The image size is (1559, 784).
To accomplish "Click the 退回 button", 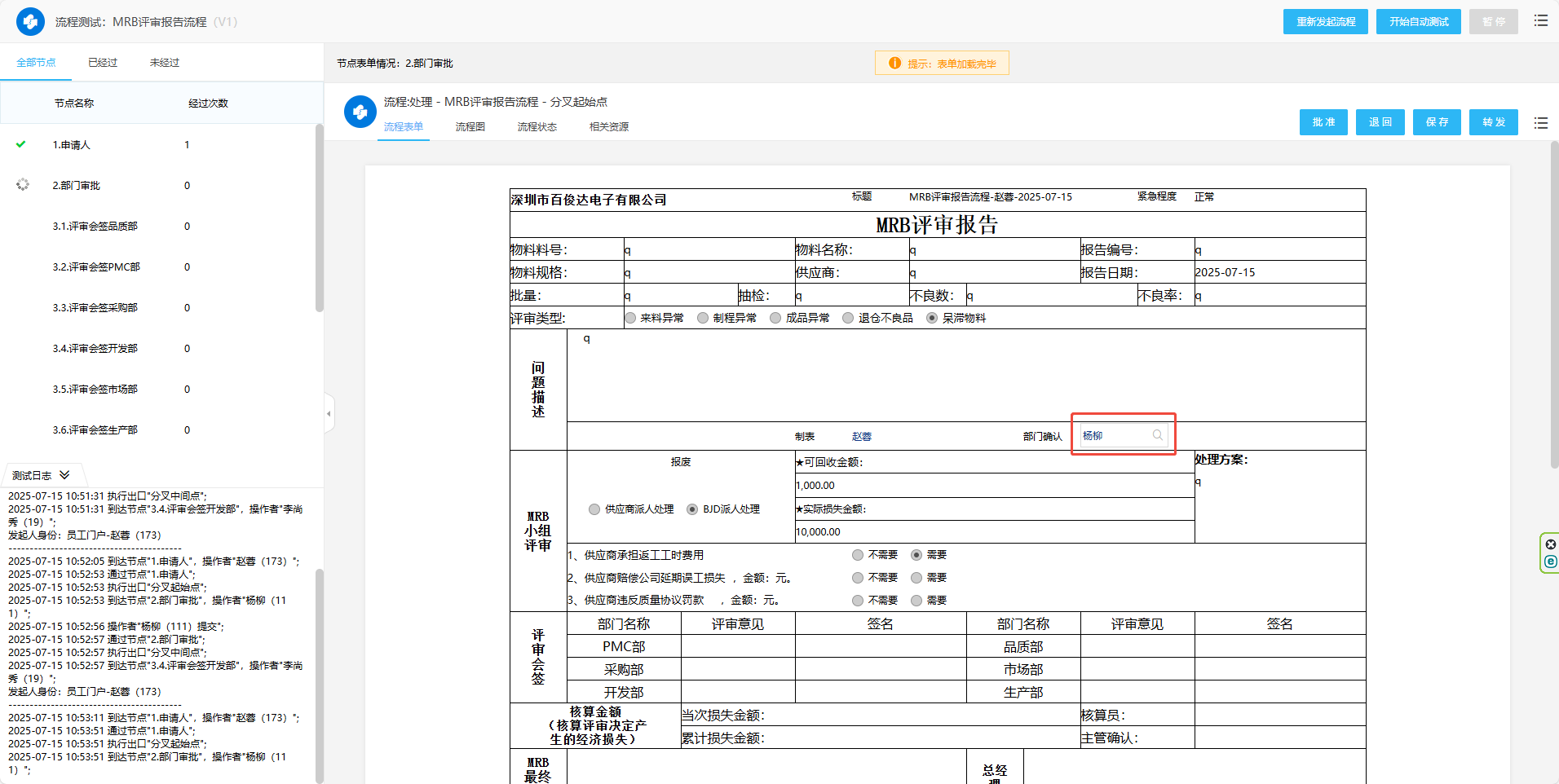I will coord(1380,122).
